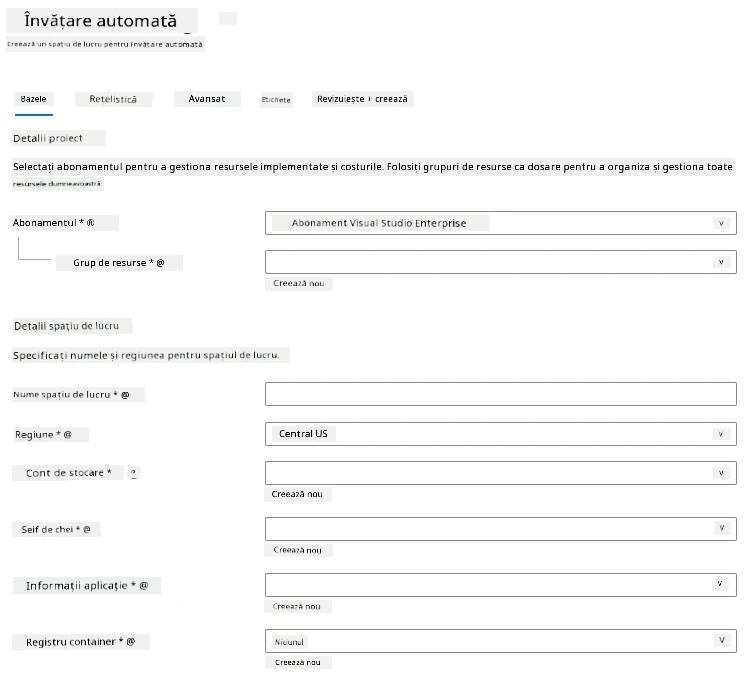746x677 pixels.
Task: Switch to the Rețelistică tab
Action: coord(113,99)
